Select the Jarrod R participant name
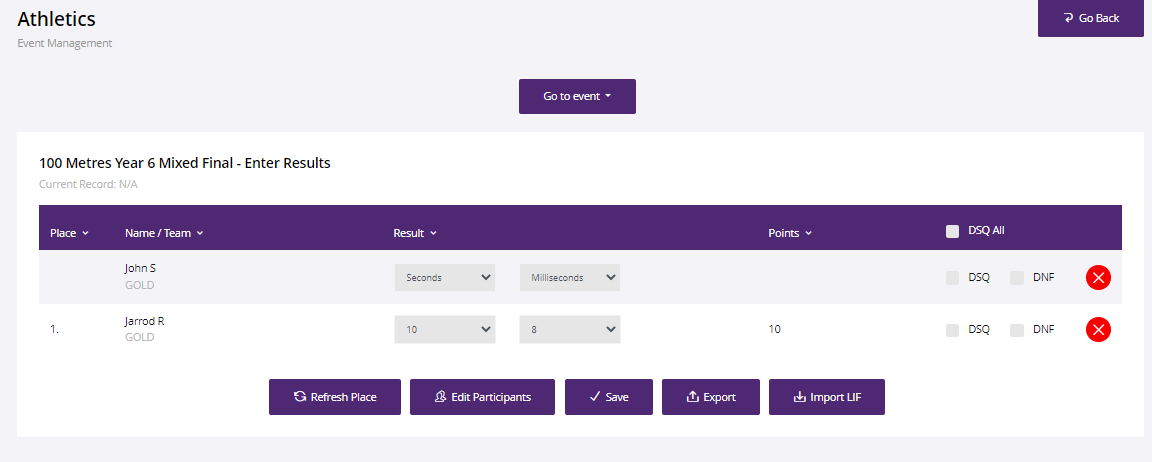Image resolution: width=1152 pixels, height=462 pixels. coord(145,321)
